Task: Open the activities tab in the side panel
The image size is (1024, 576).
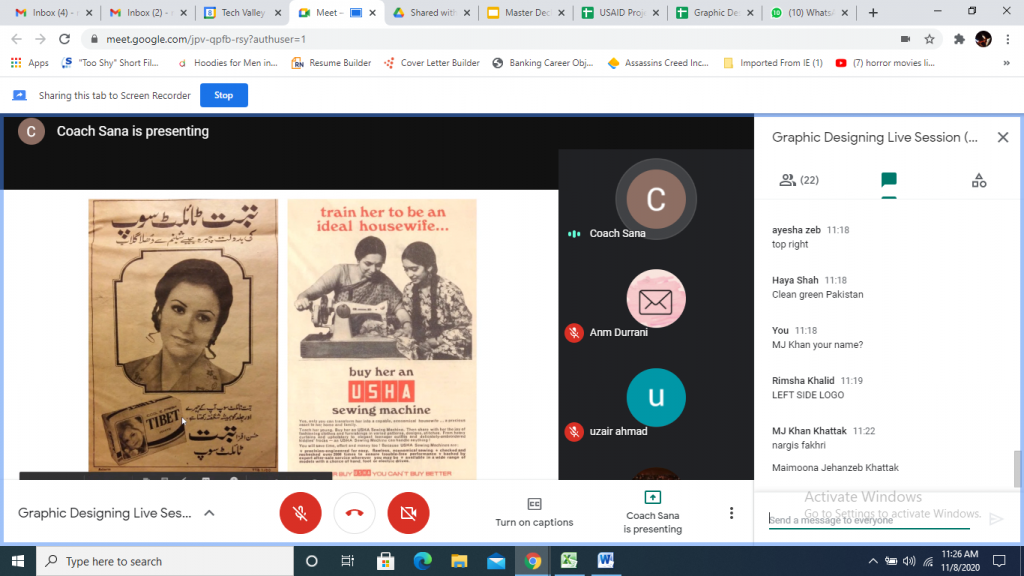Action: click(979, 180)
